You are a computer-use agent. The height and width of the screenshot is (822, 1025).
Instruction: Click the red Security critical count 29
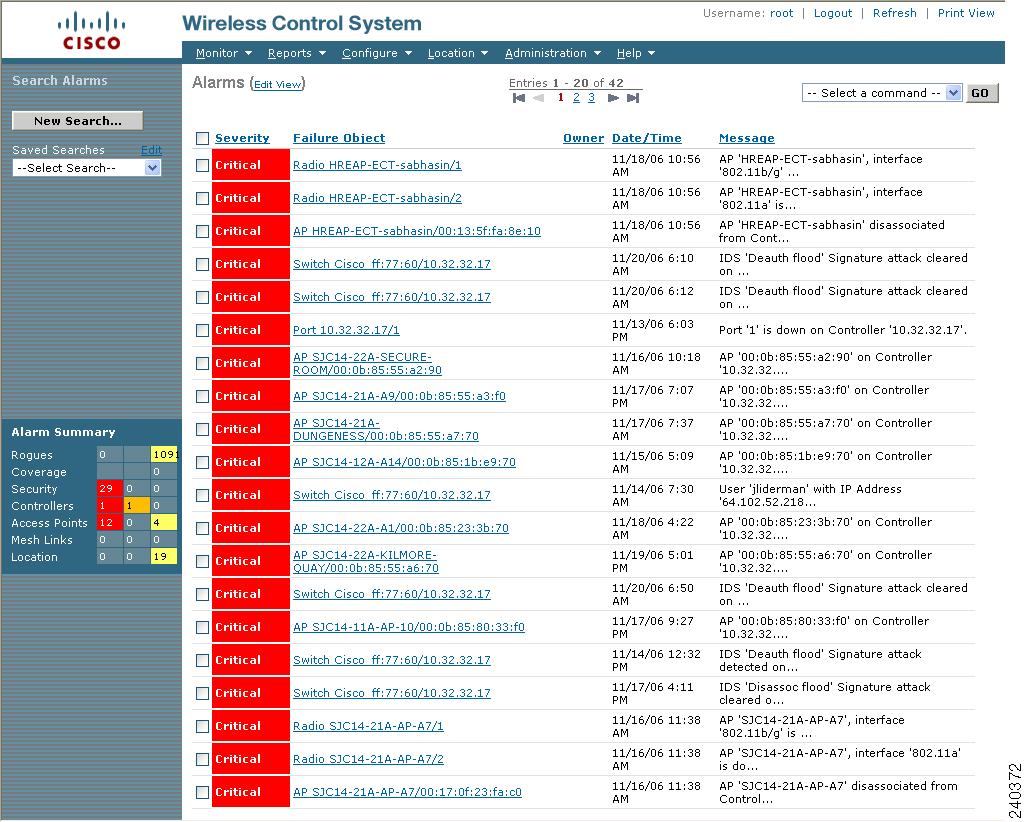coord(109,488)
